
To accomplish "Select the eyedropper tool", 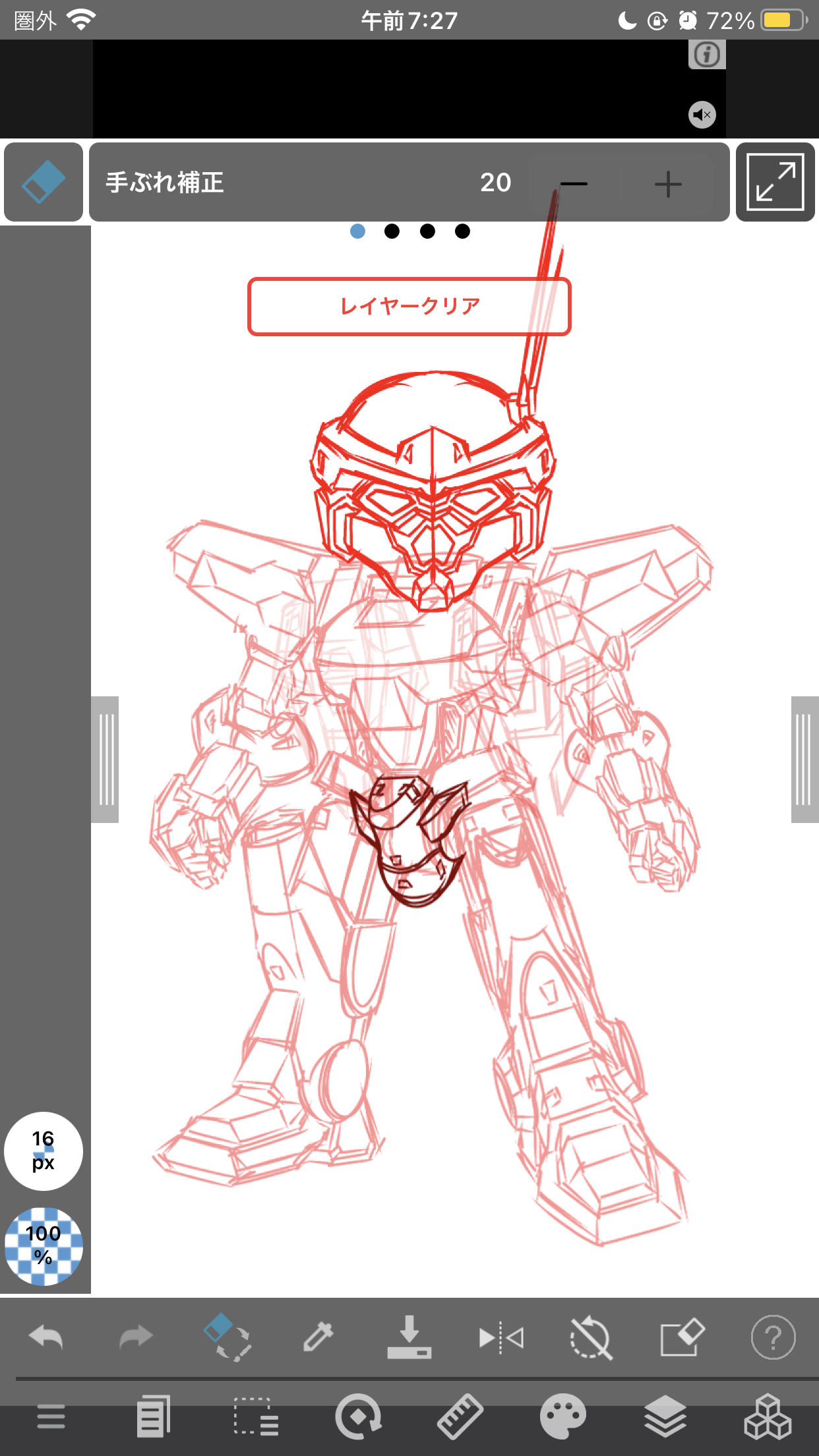I will coord(318,1338).
